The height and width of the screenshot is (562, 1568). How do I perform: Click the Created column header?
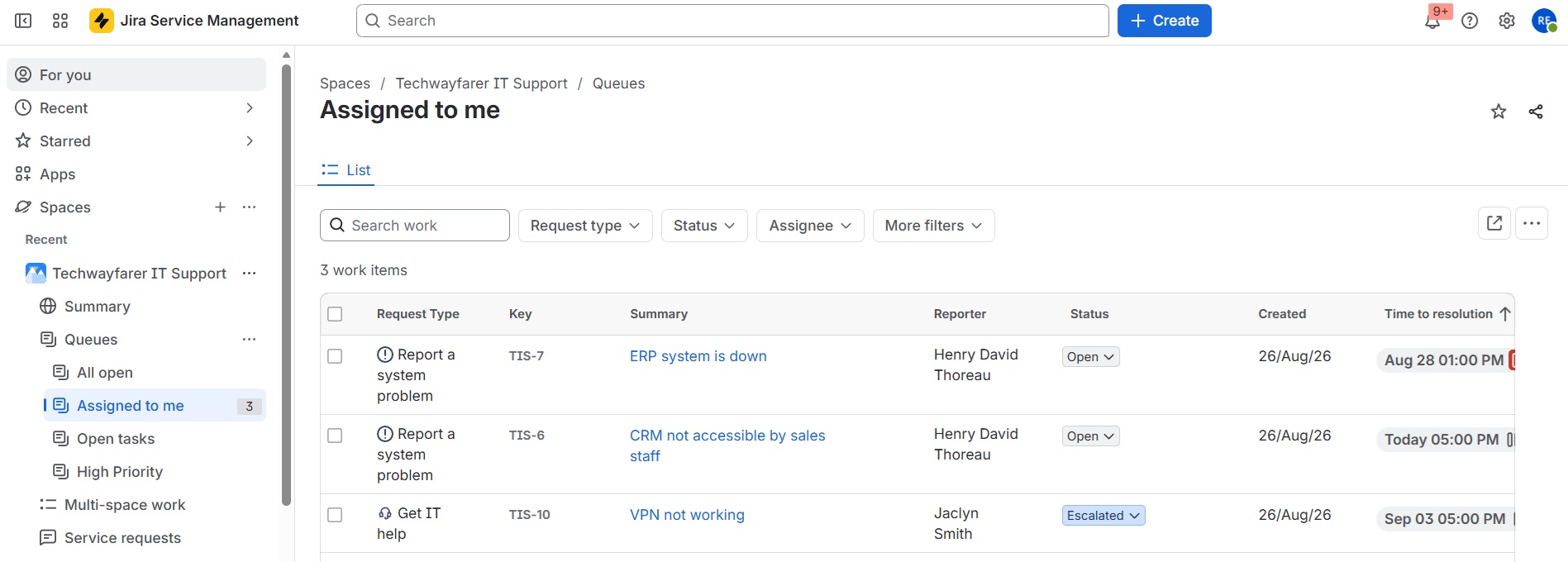tap(1282, 314)
